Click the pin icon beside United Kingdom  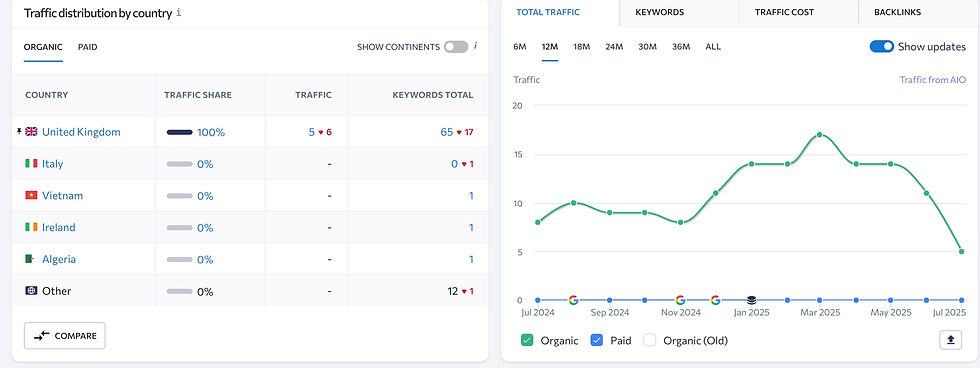click(x=19, y=131)
